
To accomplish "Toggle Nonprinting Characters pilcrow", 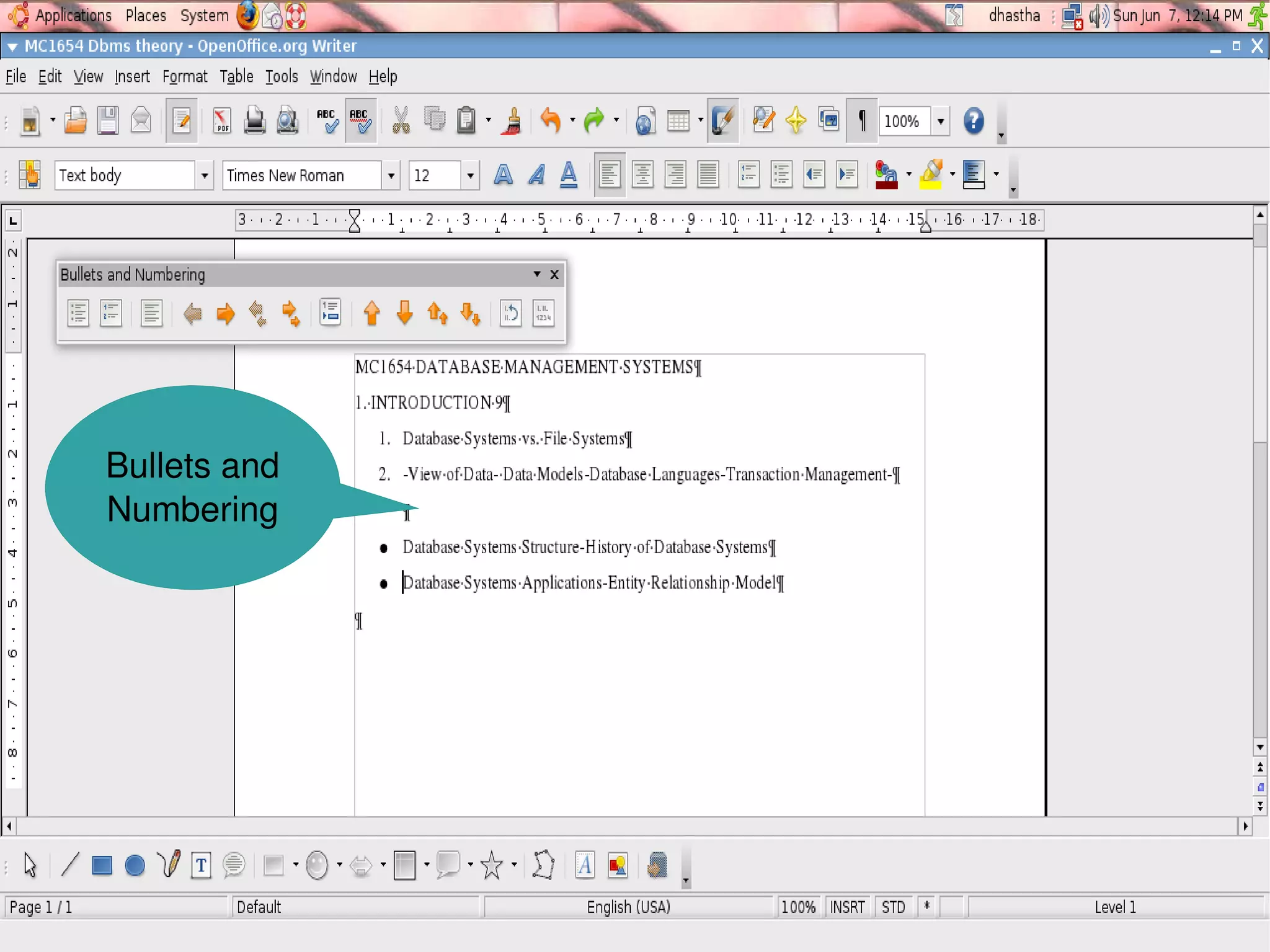I will 861,120.
